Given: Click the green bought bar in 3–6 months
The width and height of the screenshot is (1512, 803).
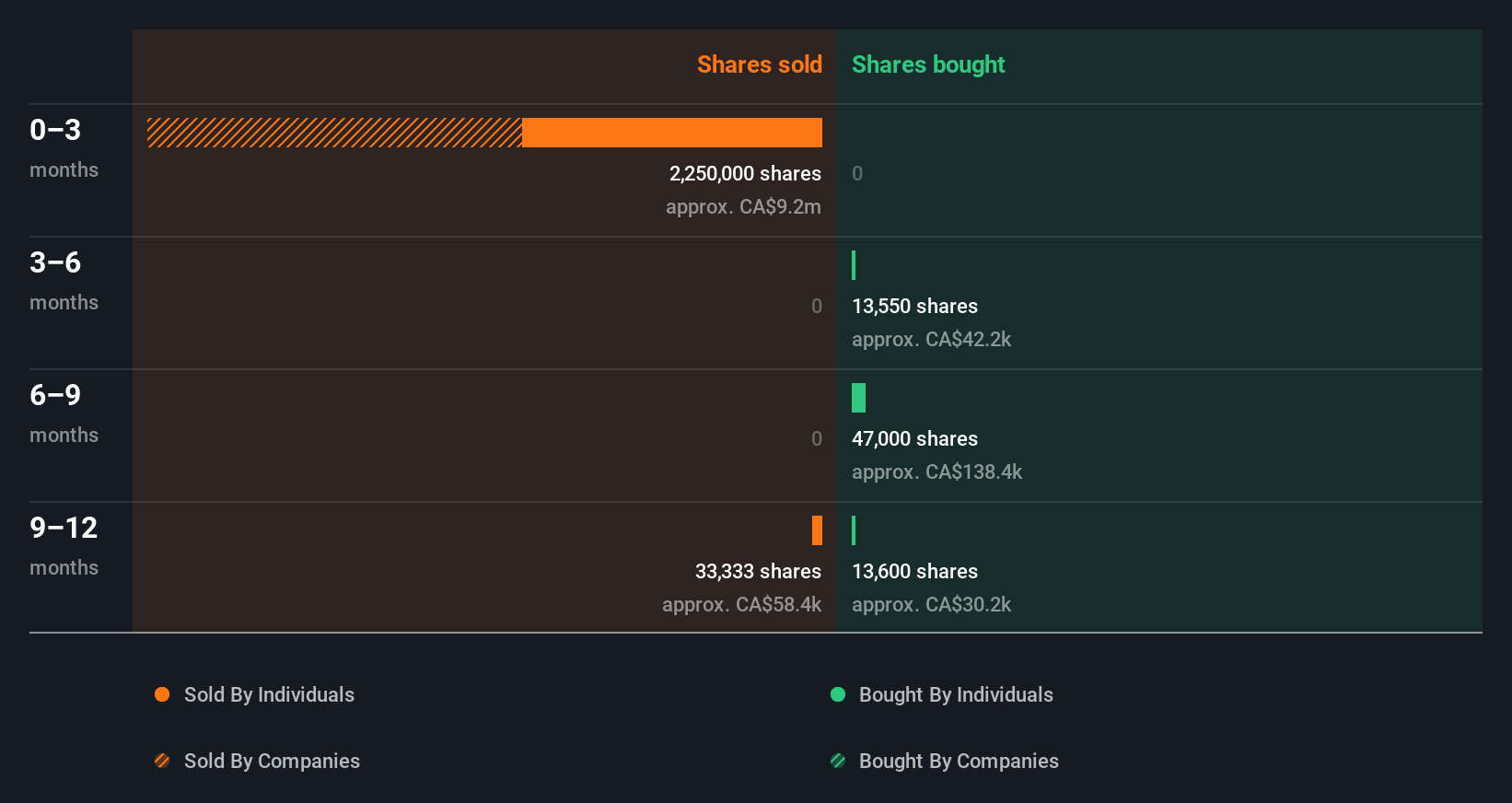Looking at the screenshot, I should pos(854,265).
